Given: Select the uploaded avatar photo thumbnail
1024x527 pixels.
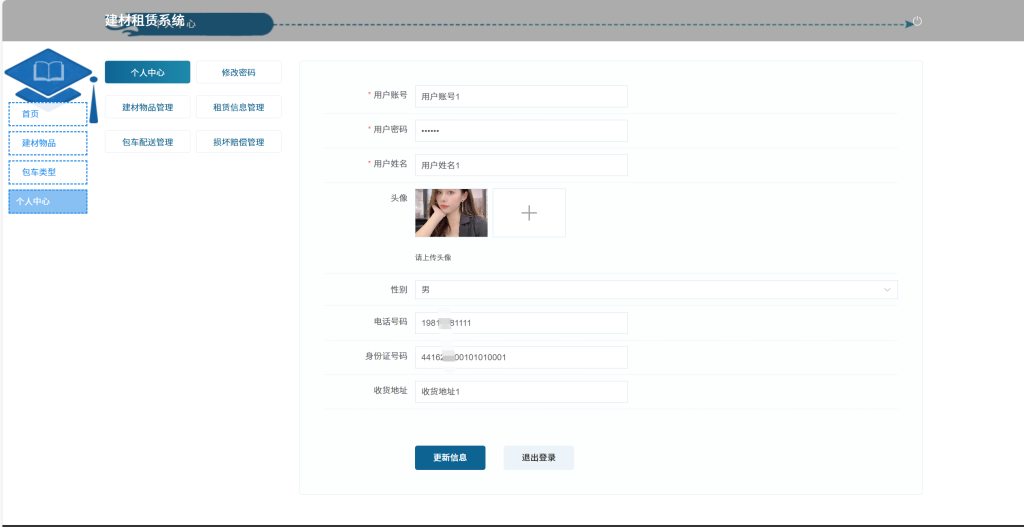Looking at the screenshot, I should click(451, 213).
